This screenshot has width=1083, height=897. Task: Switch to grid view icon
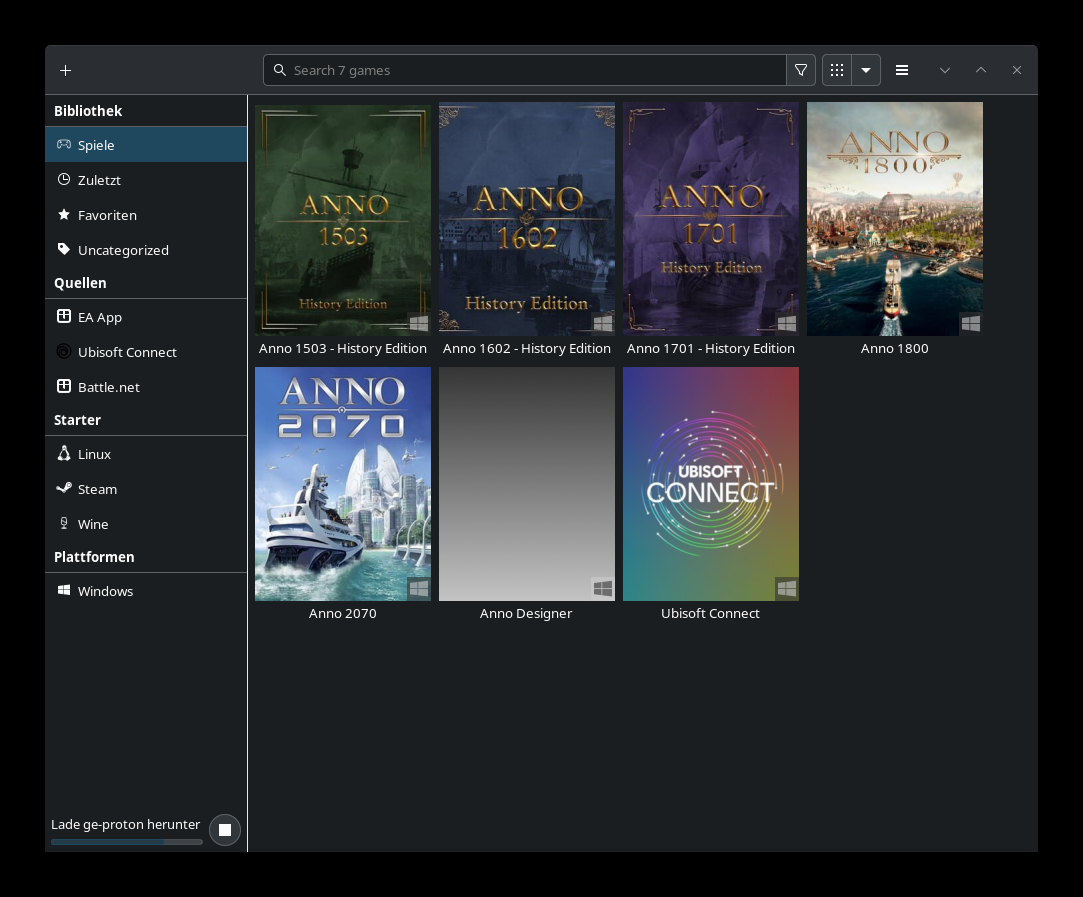coord(837,70)
